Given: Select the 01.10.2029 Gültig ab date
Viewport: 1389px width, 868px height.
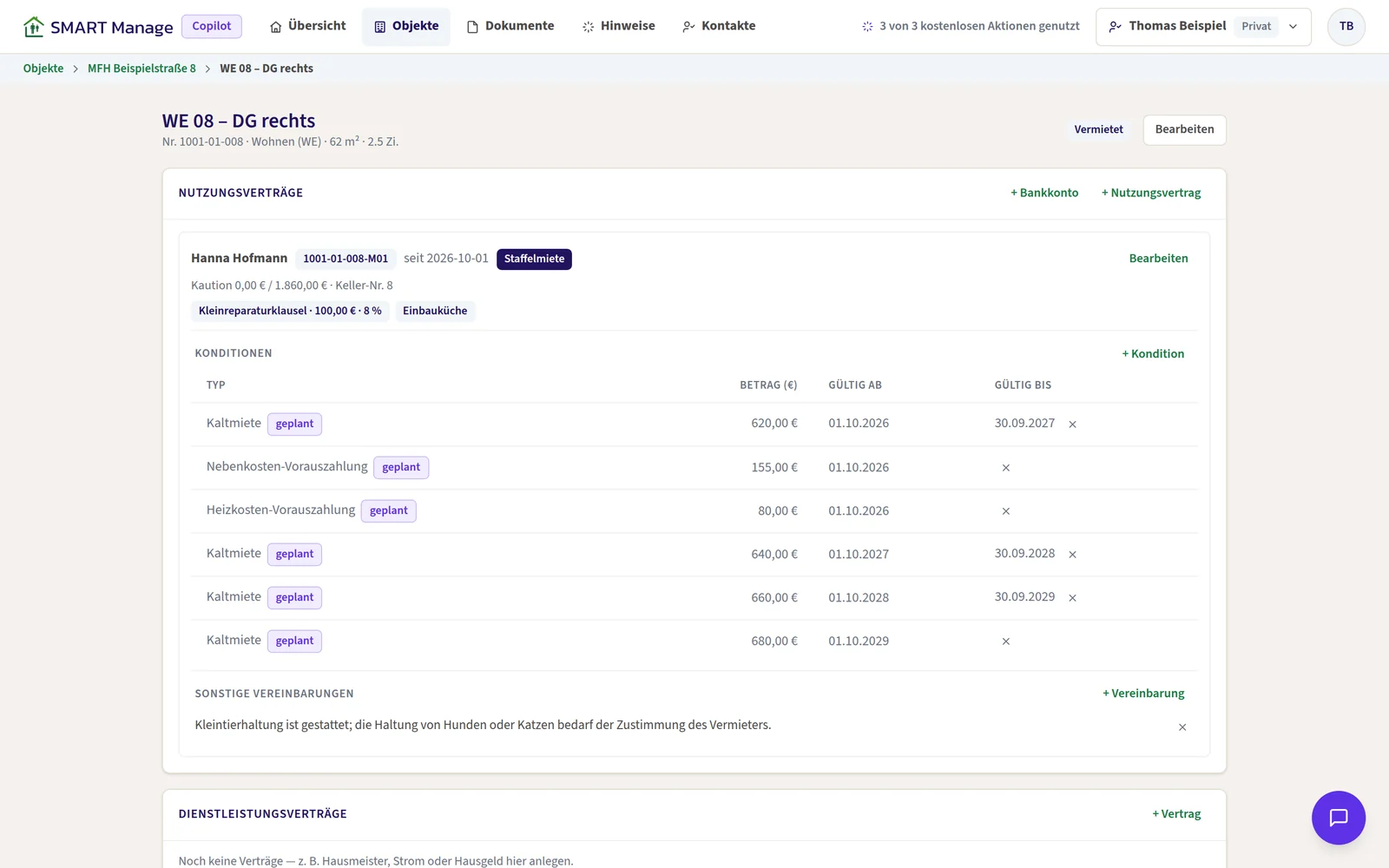Looking at the screenshot, I should tap(859, 641).
